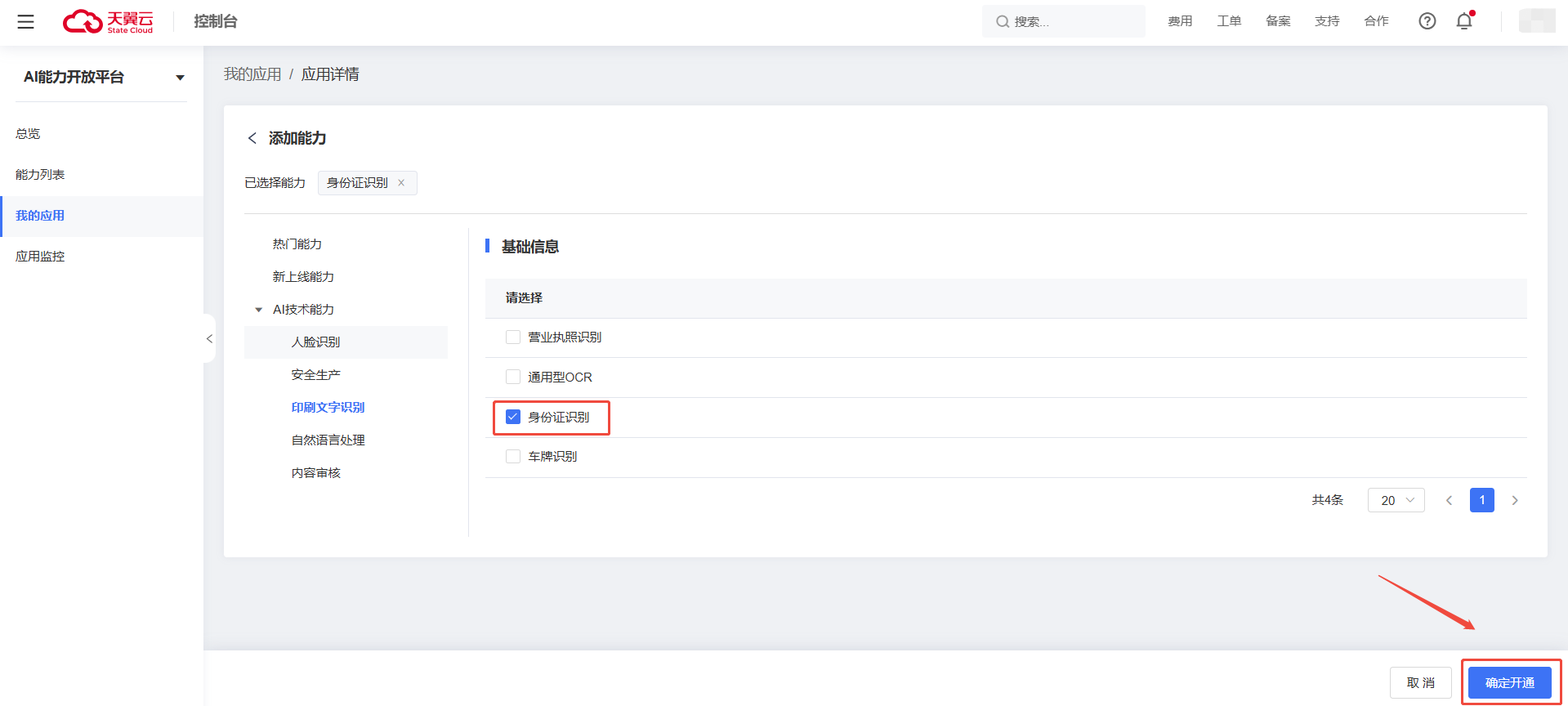
Task: Open 能力列表 in sidebar
Action: [40, 174]
